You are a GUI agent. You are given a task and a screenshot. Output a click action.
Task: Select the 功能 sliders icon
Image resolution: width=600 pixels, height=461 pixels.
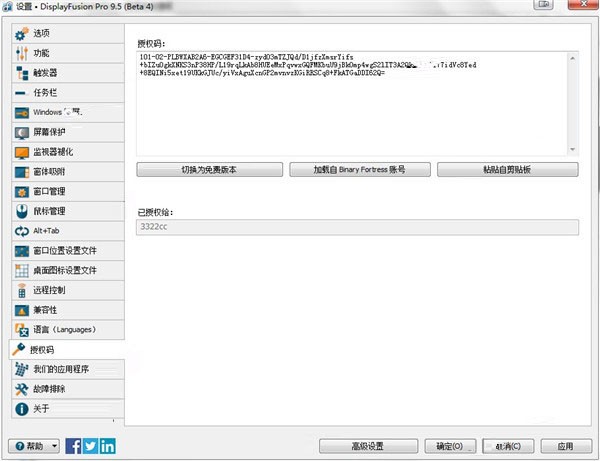click(x=21, y=53)
